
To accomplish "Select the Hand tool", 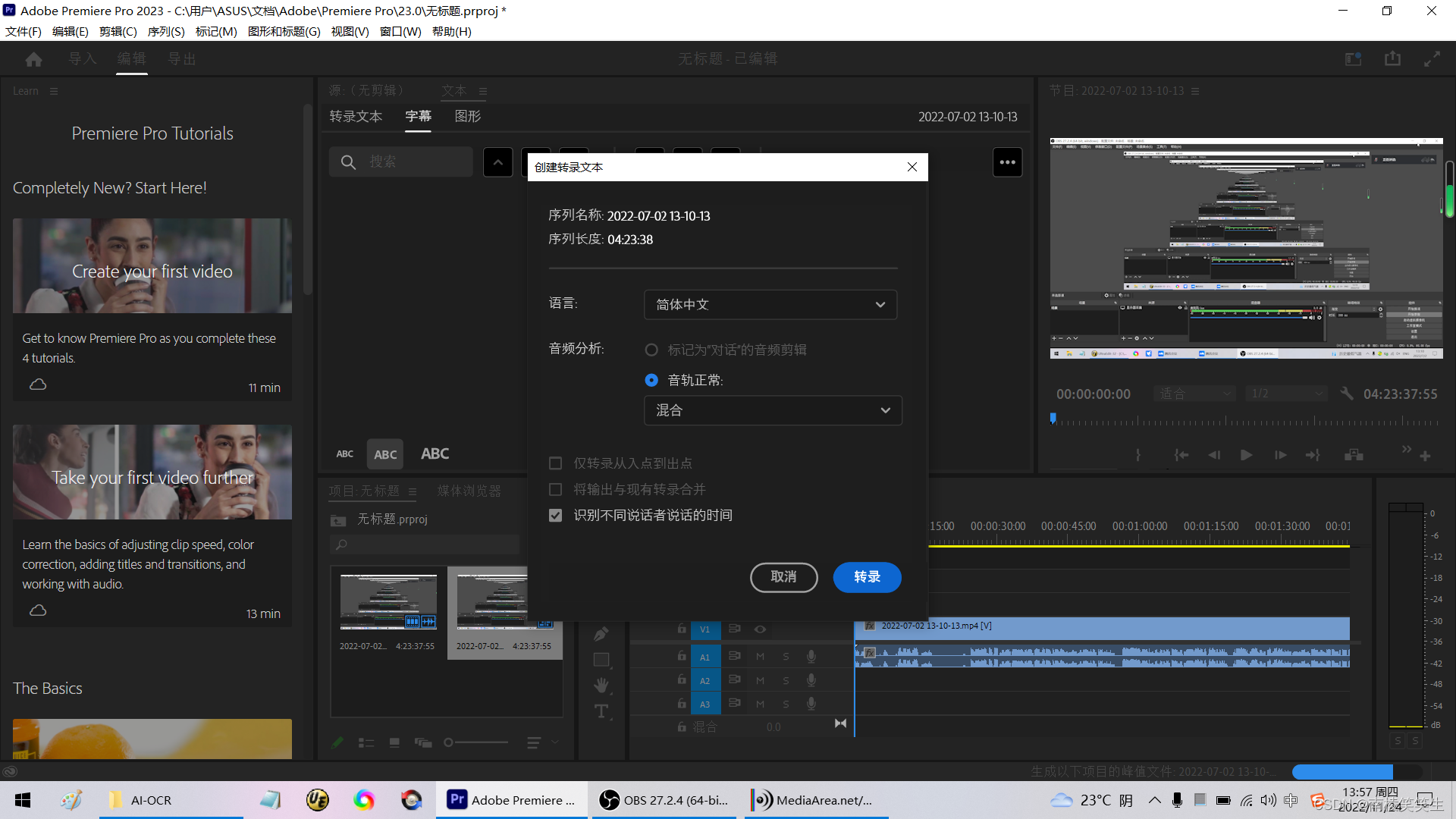I will click(x=601, y=686).
